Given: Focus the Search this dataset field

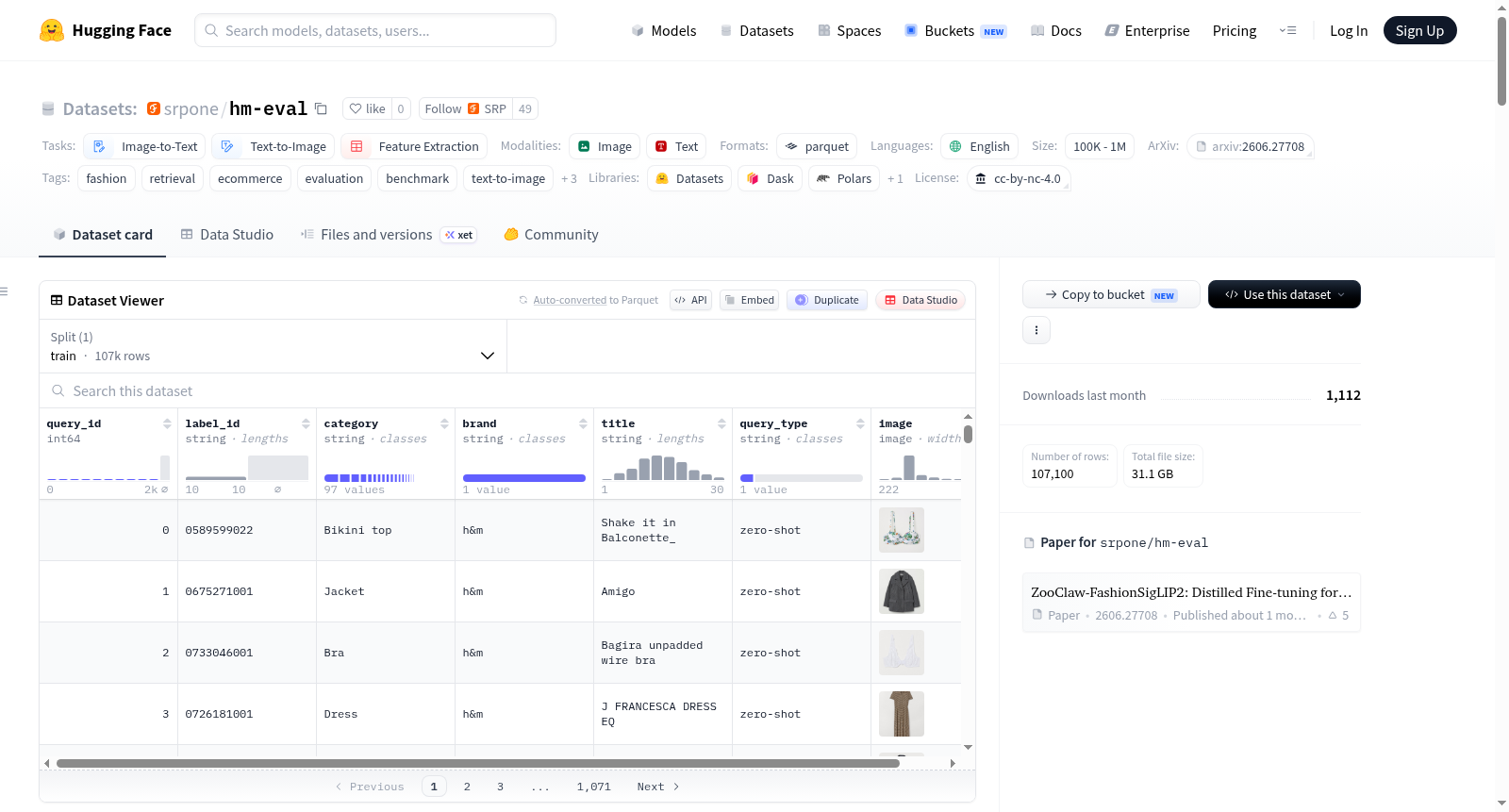Looking at the screenshot, I should (507, 390).
